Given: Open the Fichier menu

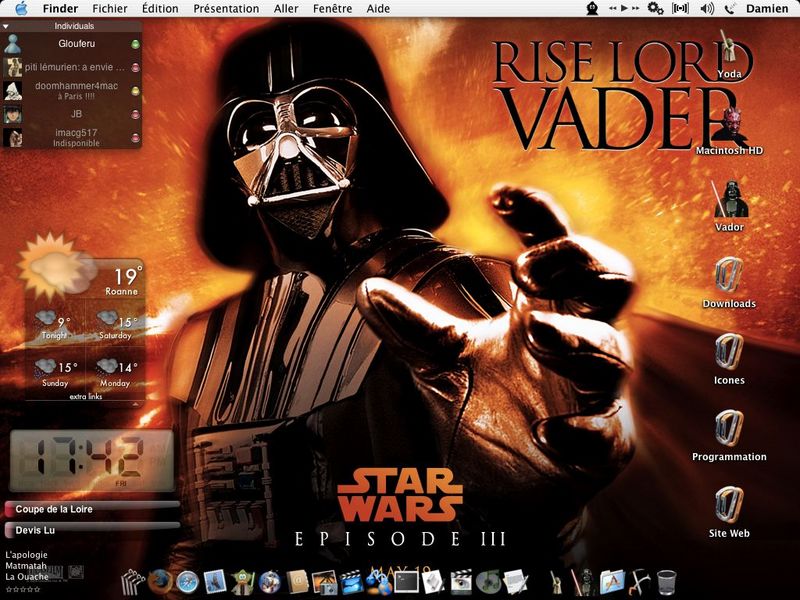Looking at the screenshot, I should (110, 9).
